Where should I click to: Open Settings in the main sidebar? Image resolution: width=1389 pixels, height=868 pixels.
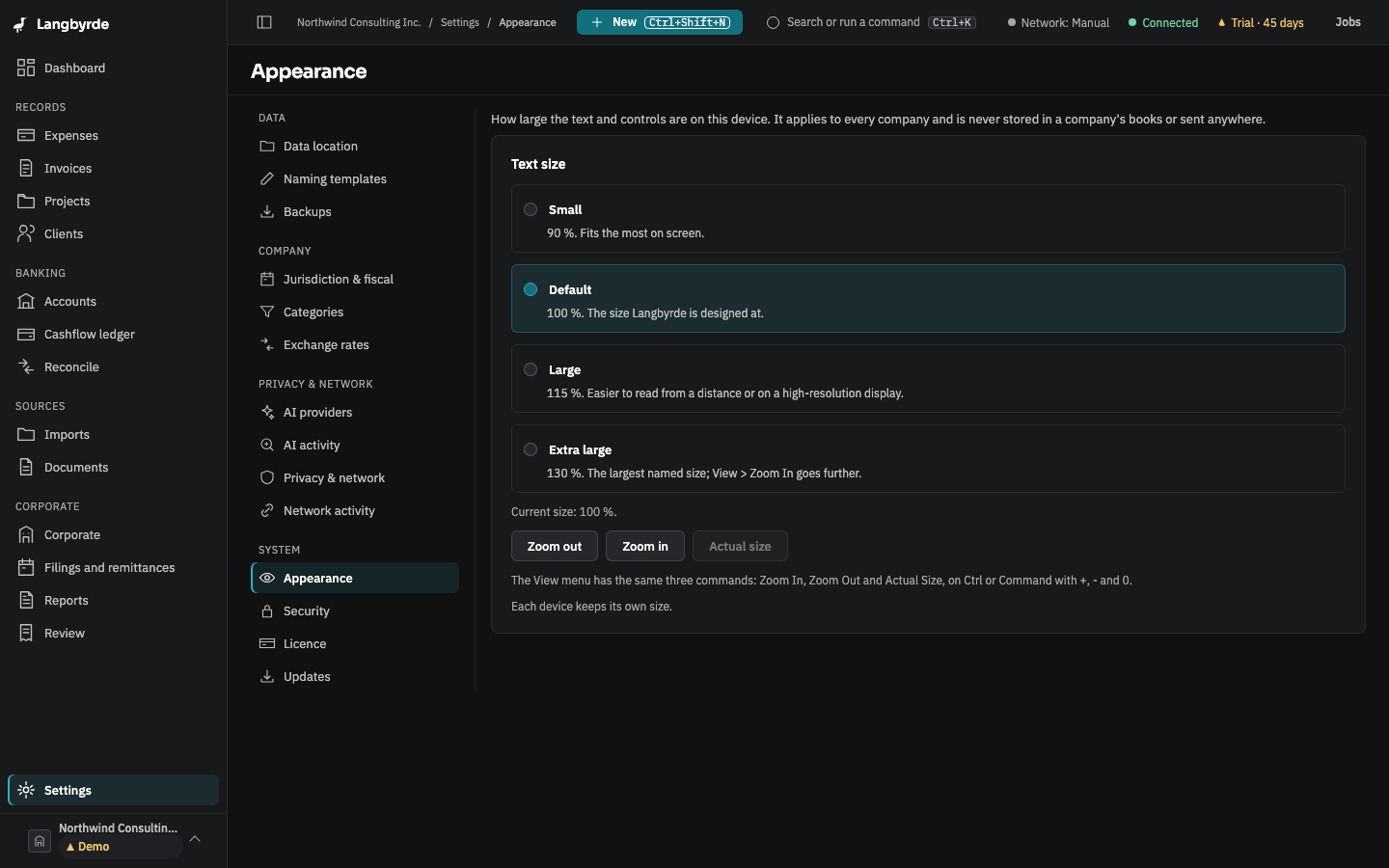click(113, 790)
